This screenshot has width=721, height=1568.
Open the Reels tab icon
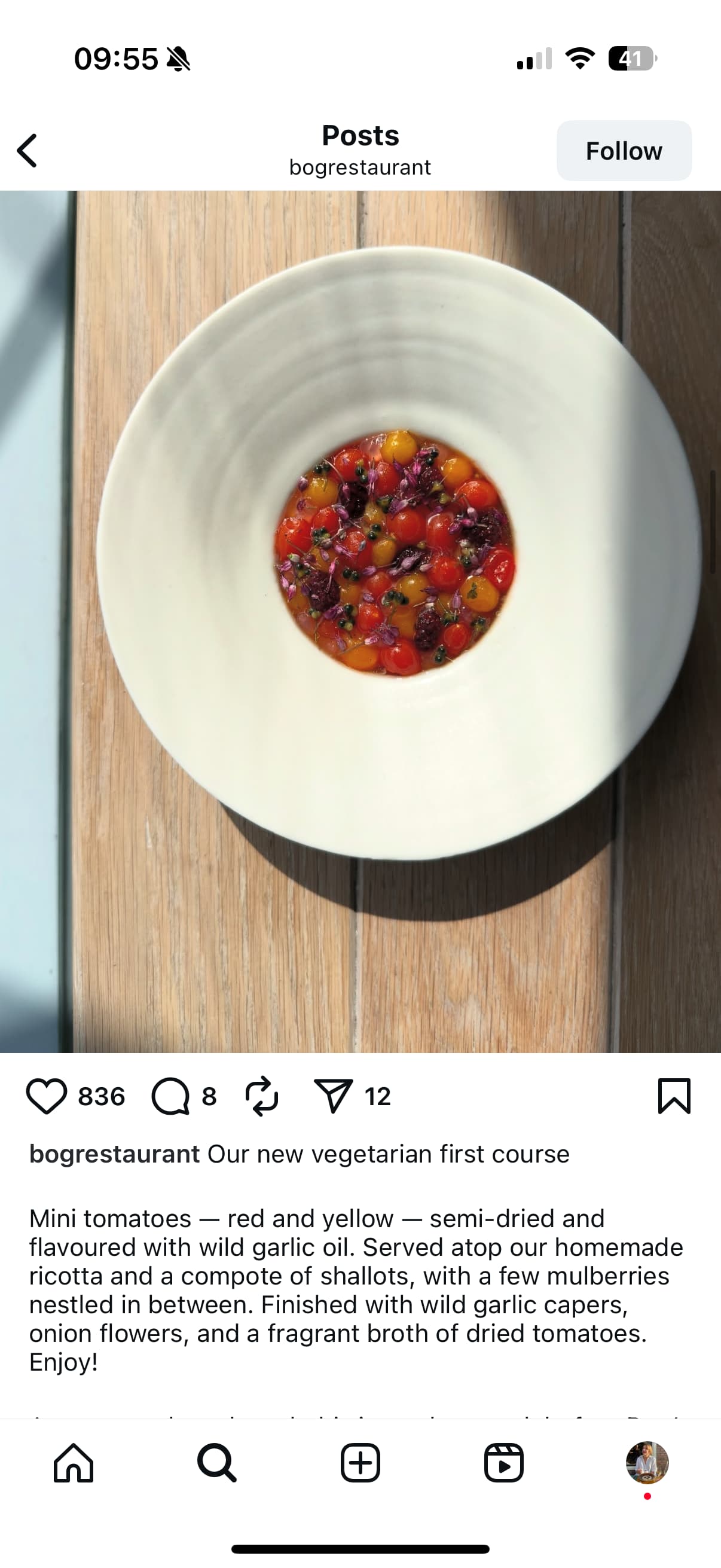pos(504,1463)
